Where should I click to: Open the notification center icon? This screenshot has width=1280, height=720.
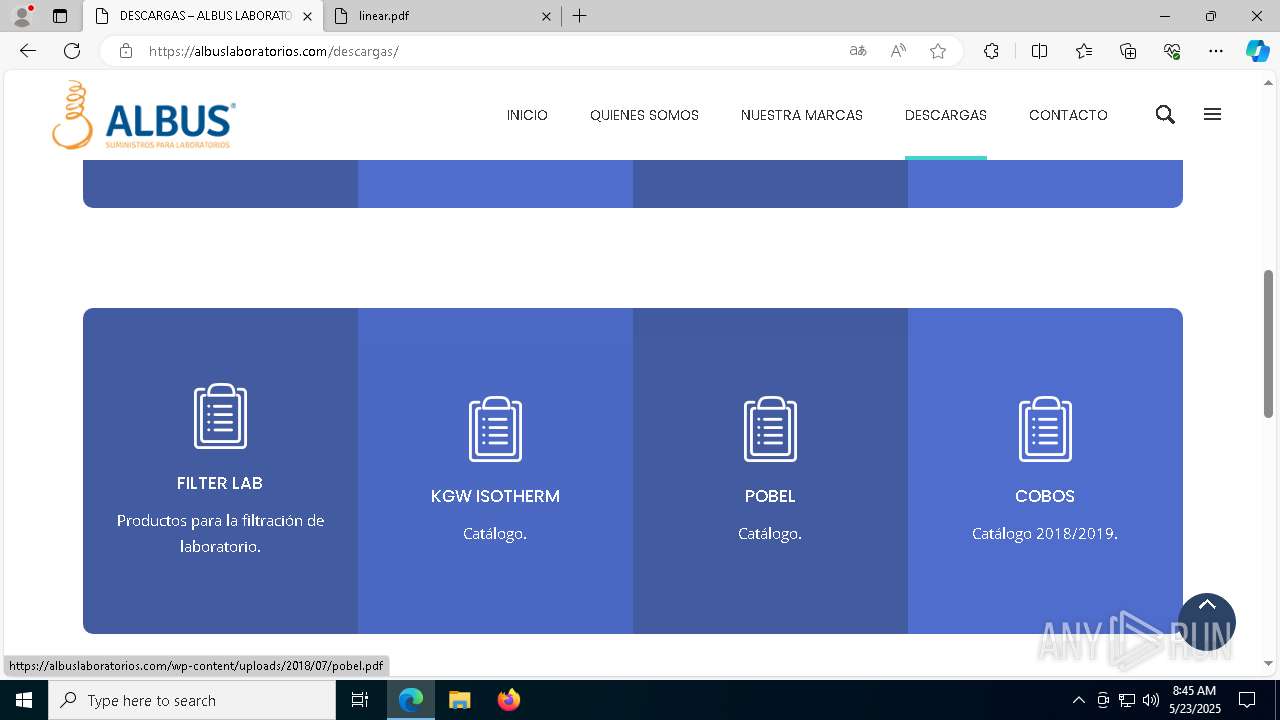pos(1247,700)
